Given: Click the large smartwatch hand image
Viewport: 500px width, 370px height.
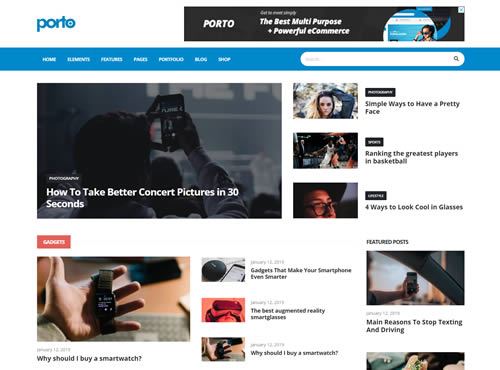Looking at the screenshot, I should click(114, 299).
